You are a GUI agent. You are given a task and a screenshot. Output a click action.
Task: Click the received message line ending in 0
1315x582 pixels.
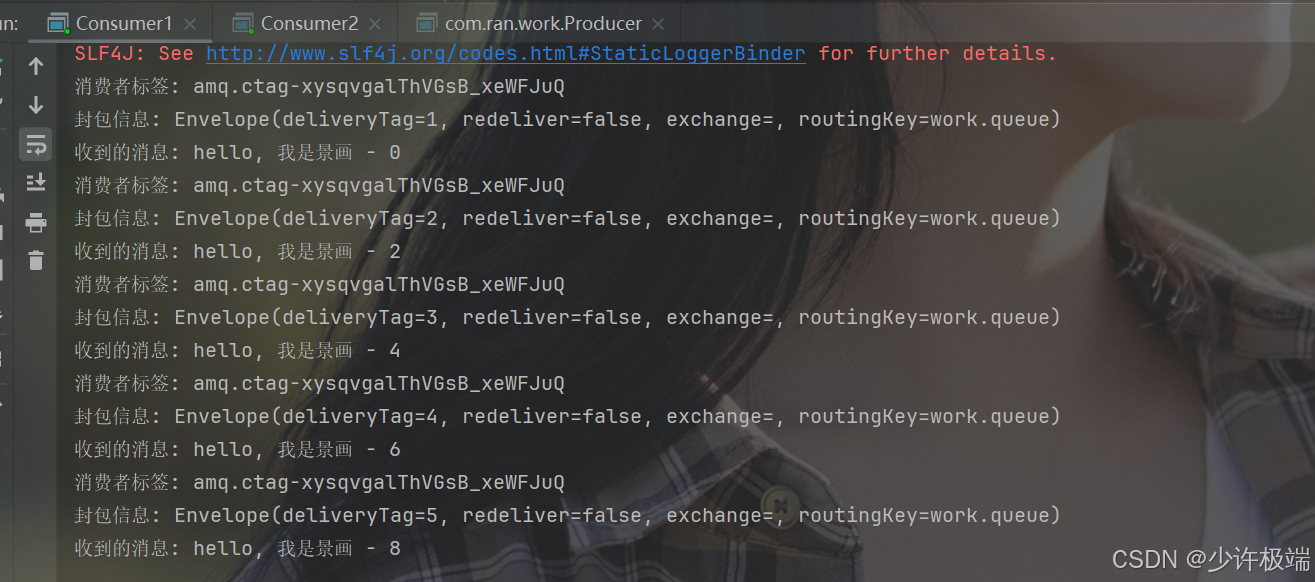point(237,153)
